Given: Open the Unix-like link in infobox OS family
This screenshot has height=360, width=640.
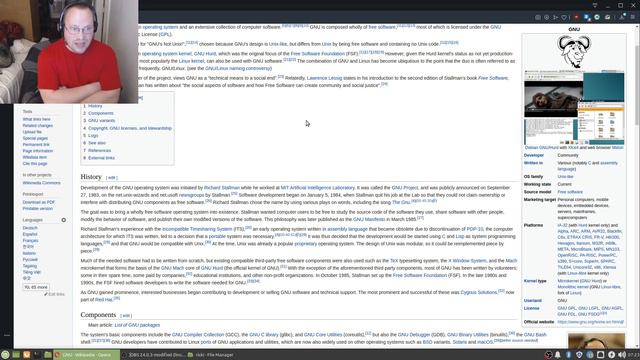Looking at the screenshot, I should click(x=565, y=177).
